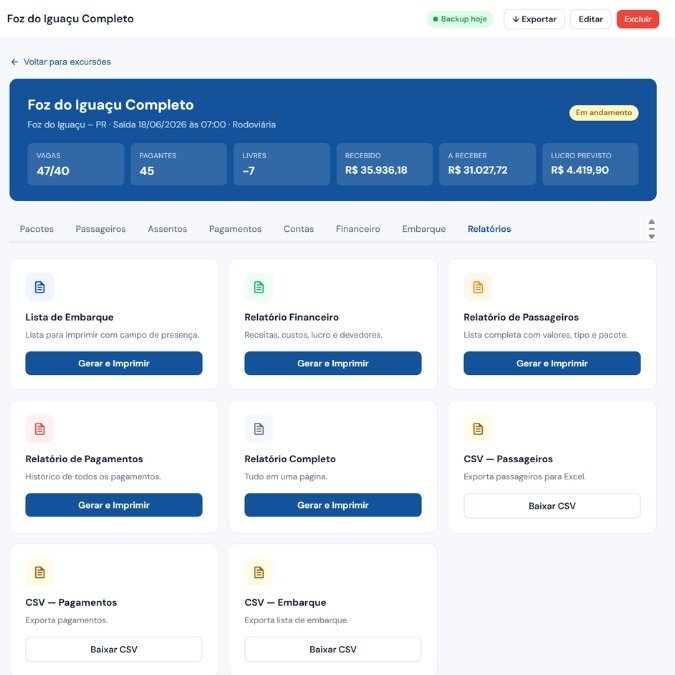Click the green Relatório Financeiro document icon
The height and width of the screenshot is (675, 675).
(x=259, y=287)
